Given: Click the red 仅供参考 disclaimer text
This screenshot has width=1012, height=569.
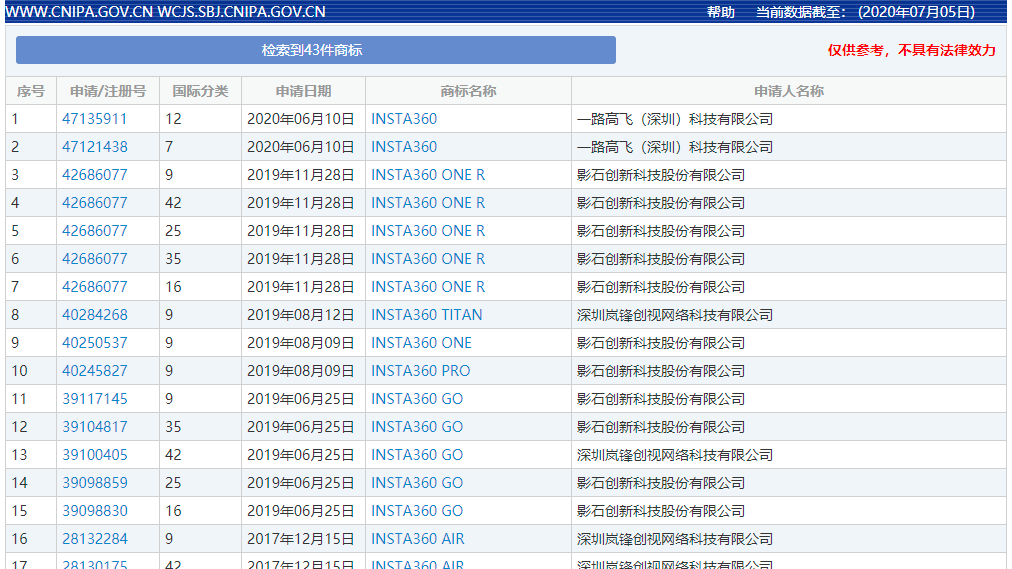Looking at the screenshot, I should pyautogui.click(x=911, y=50).
